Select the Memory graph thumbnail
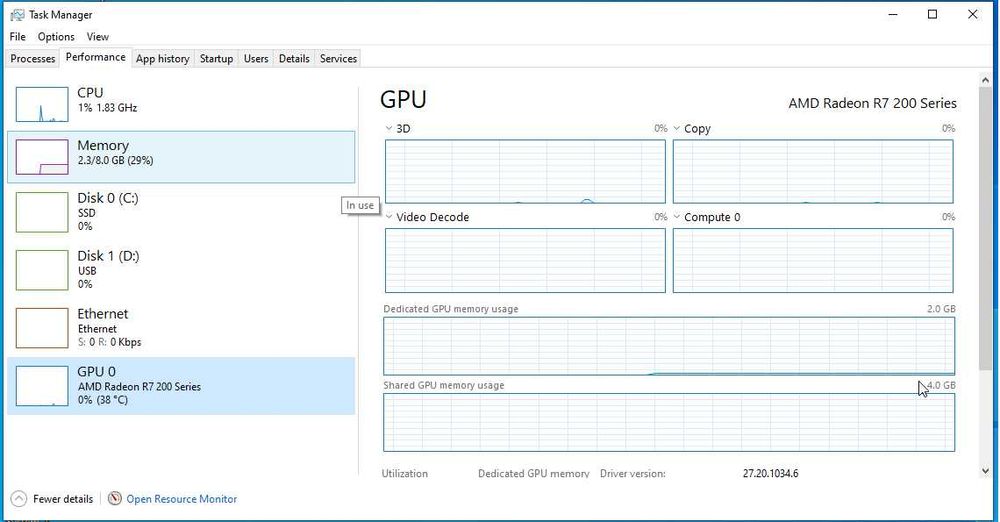1000x522 pixels. click(42, 157)
